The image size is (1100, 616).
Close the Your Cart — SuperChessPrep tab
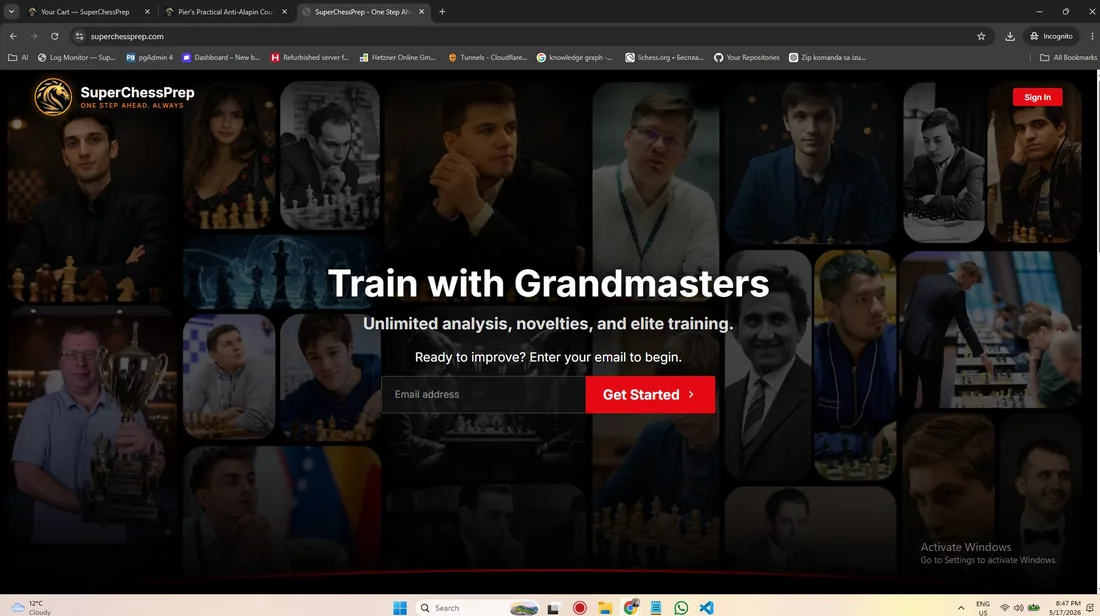[147, 12]
